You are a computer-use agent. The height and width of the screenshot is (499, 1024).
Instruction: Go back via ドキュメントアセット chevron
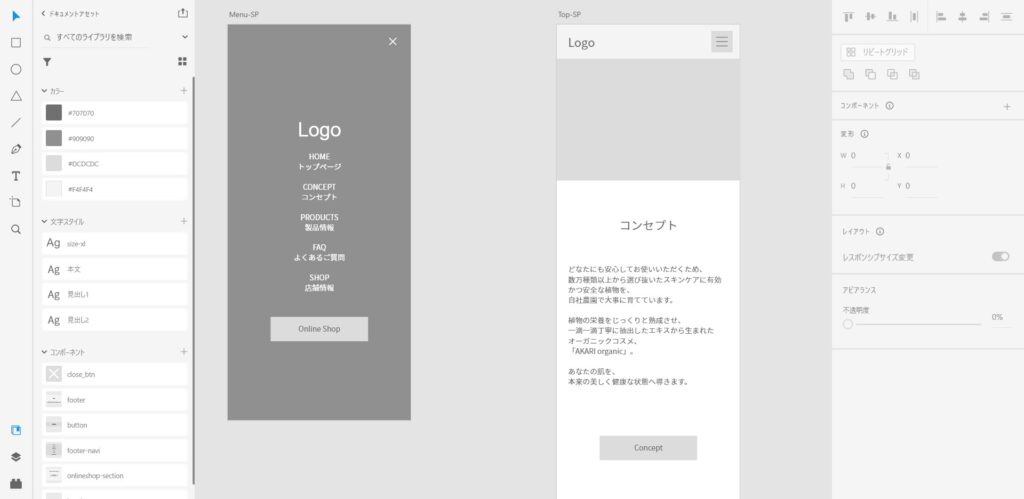tap(44, 13)
